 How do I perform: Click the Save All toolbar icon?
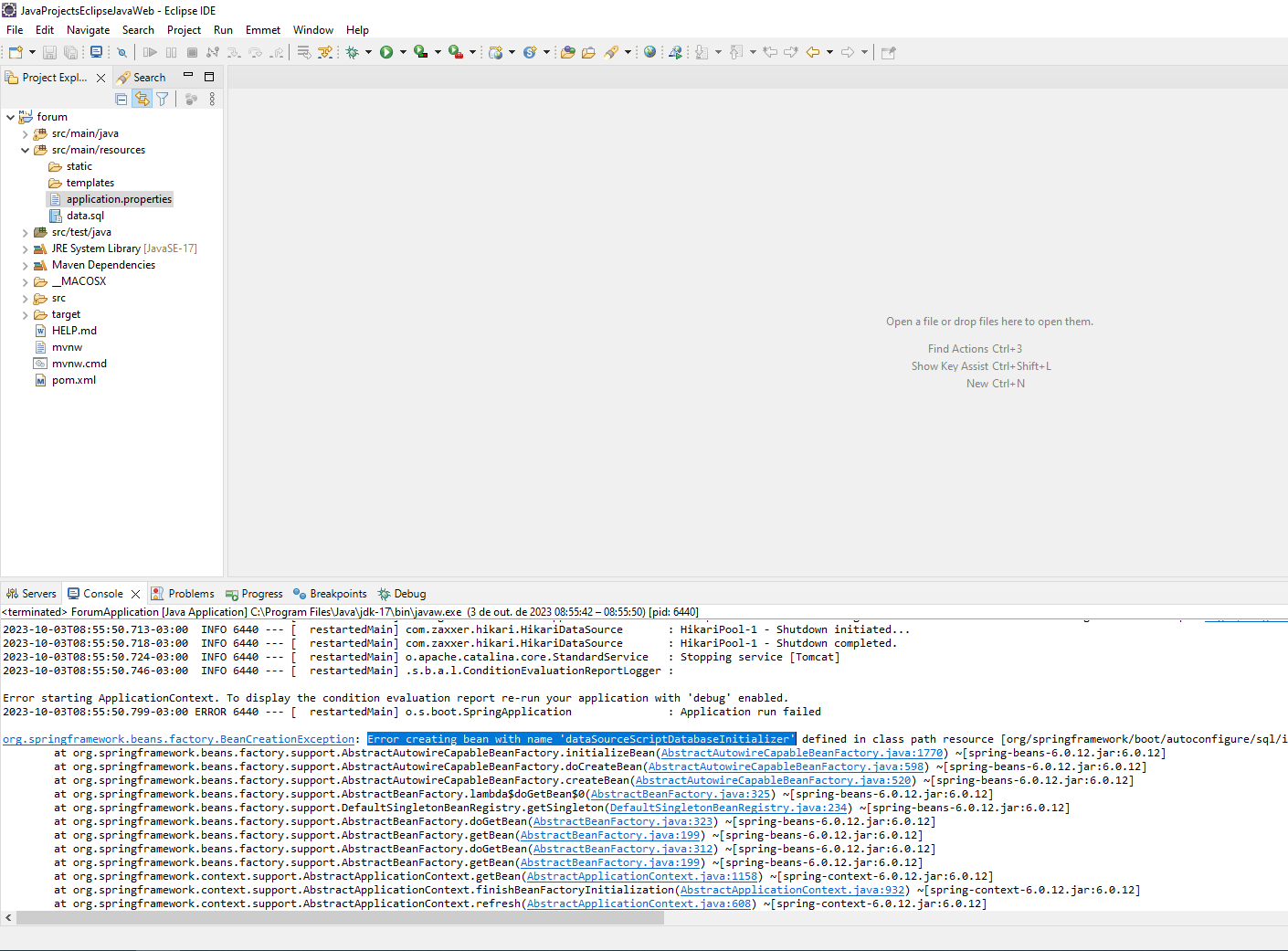click(70, 52)
